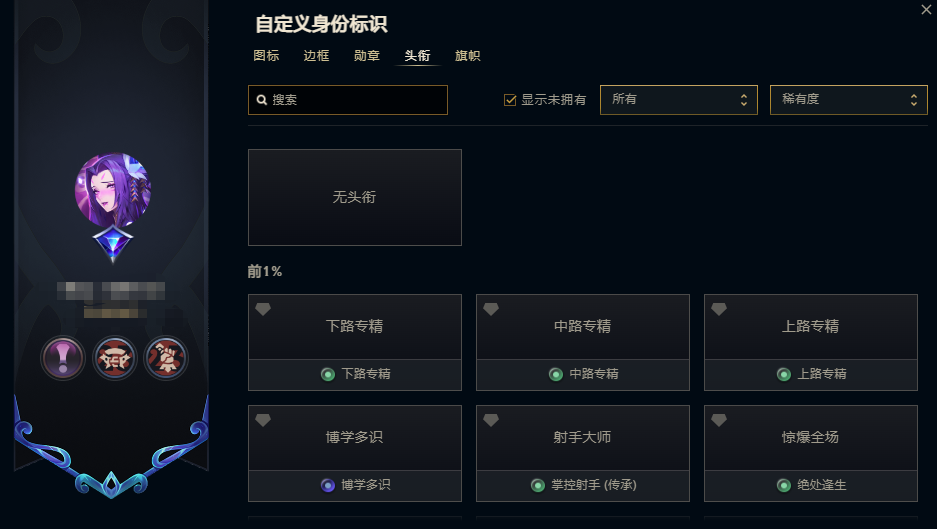Select the 无头衔 option
Screen dimensions: 937x529
(354, 197)
